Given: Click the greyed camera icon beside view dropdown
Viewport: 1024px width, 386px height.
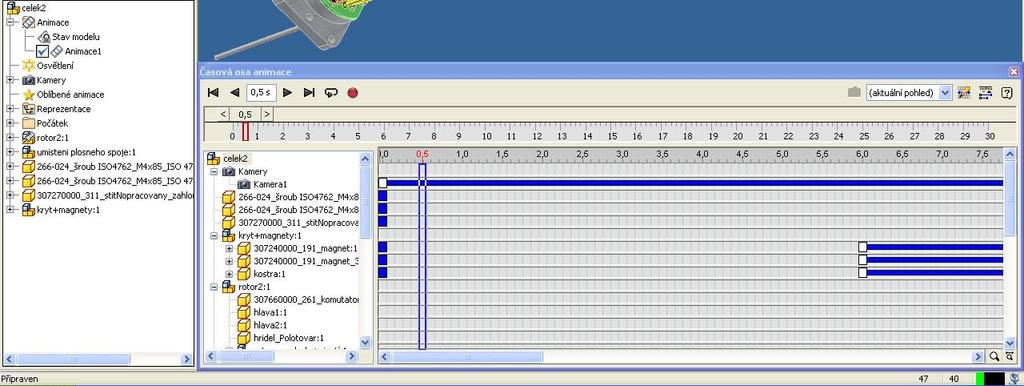Looking at the screenshot, I should pyautogui.click(x=854, y=93).
